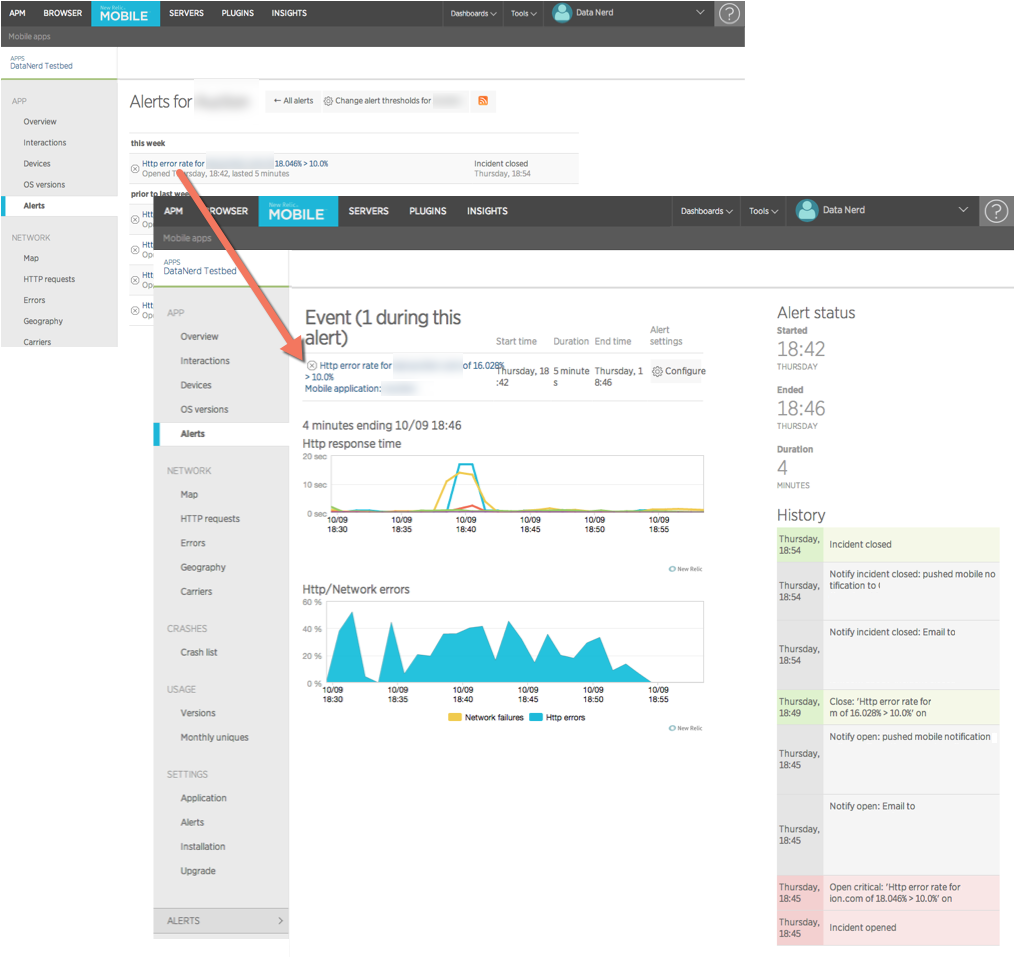
Task: Click Data Nerd avatar in back window
Action: 562,13
